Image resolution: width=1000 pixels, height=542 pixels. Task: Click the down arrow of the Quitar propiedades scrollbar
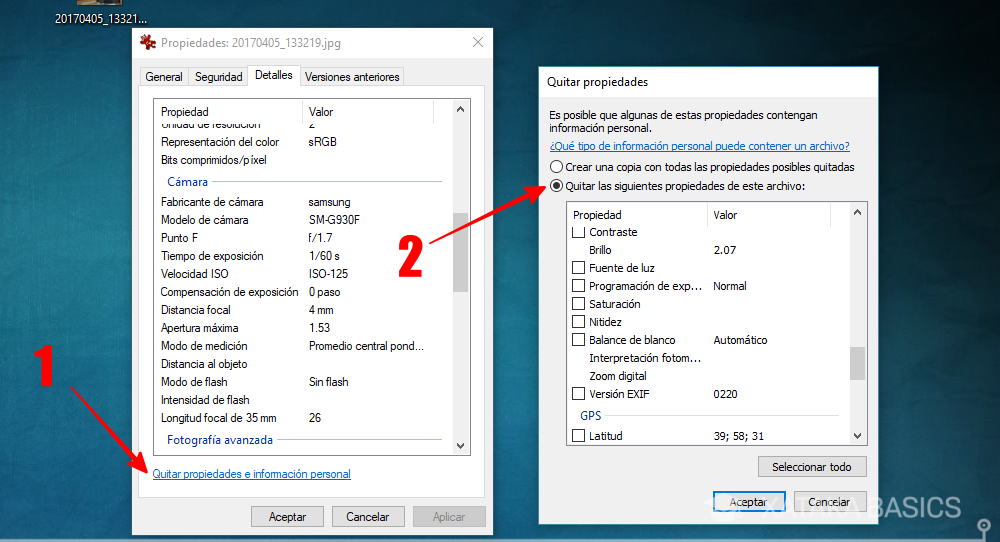[858, 436]
